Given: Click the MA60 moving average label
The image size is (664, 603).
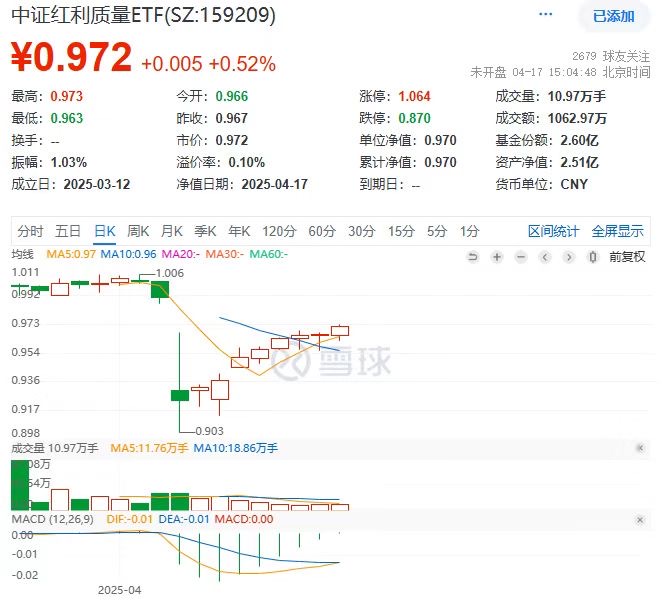Looking at the screenshot, I should (268, 254).
